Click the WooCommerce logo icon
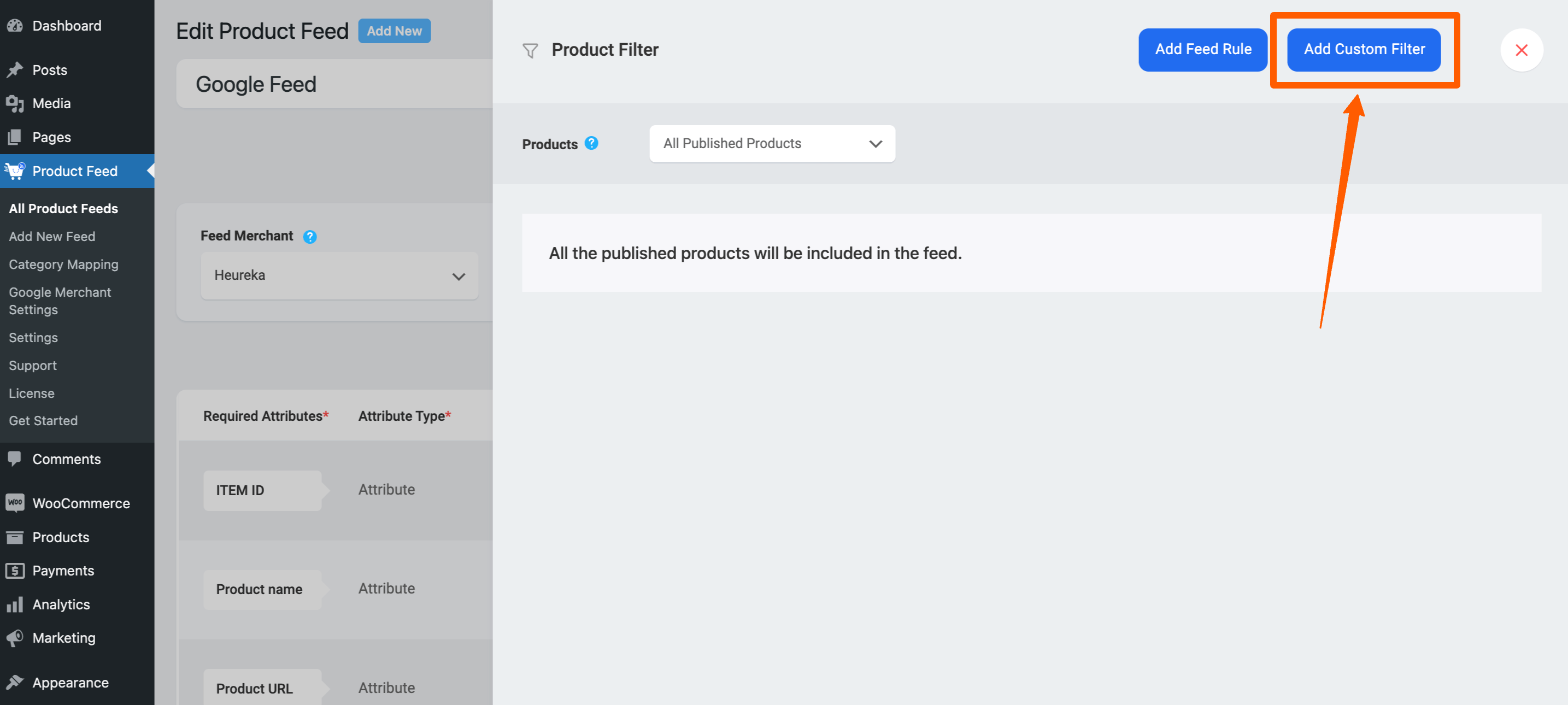The image size is (1568, 705). 15,503
